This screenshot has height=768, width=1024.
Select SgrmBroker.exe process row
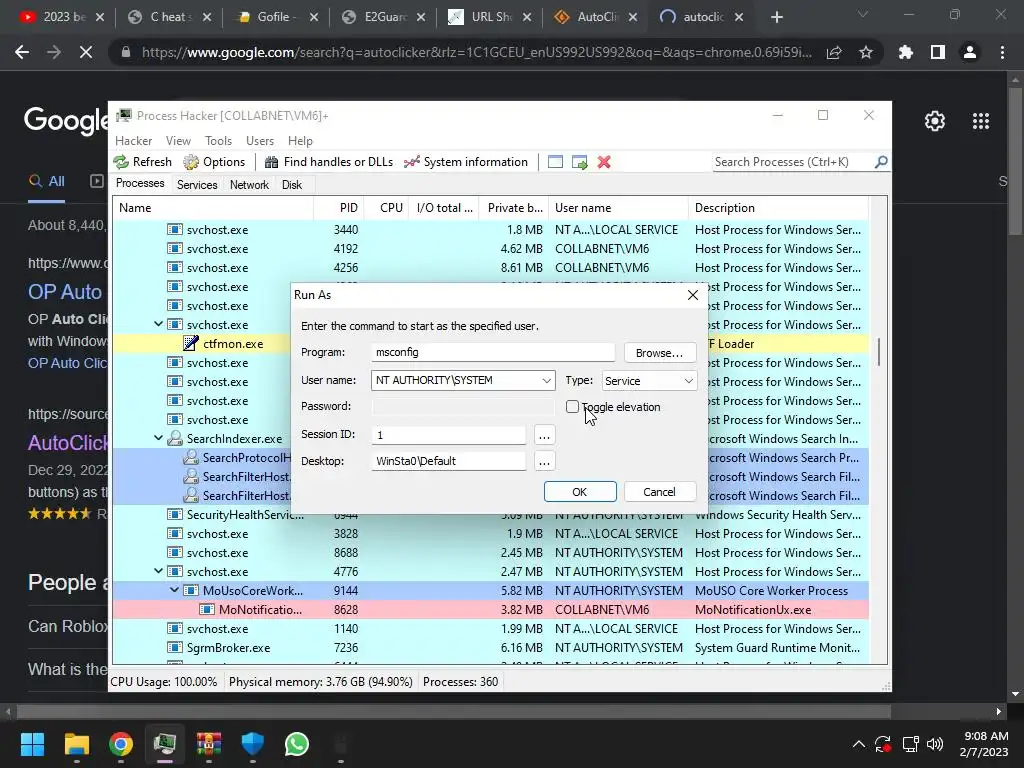[x=490, y=647]
